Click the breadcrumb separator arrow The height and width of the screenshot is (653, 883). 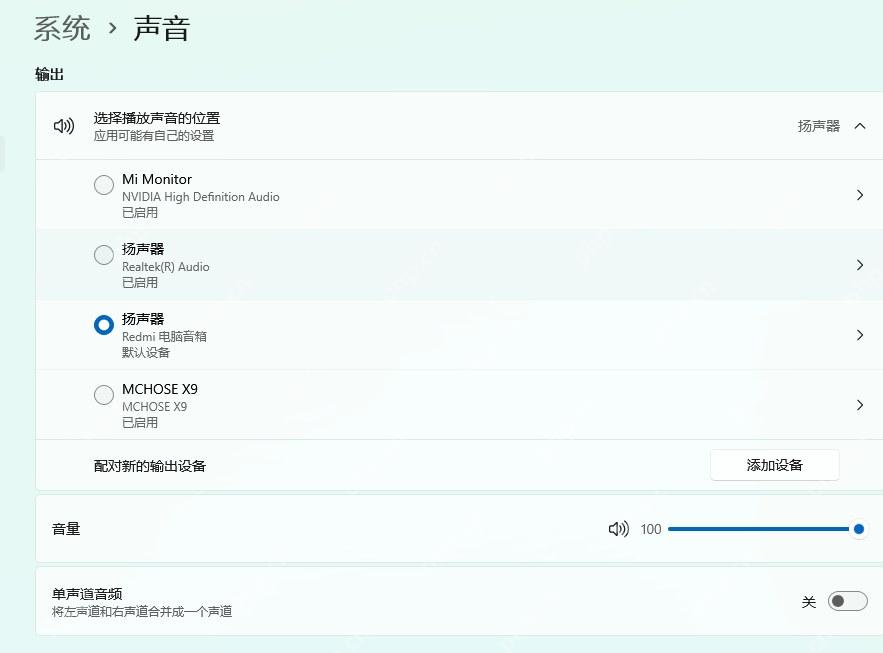(x=113, y=28)
